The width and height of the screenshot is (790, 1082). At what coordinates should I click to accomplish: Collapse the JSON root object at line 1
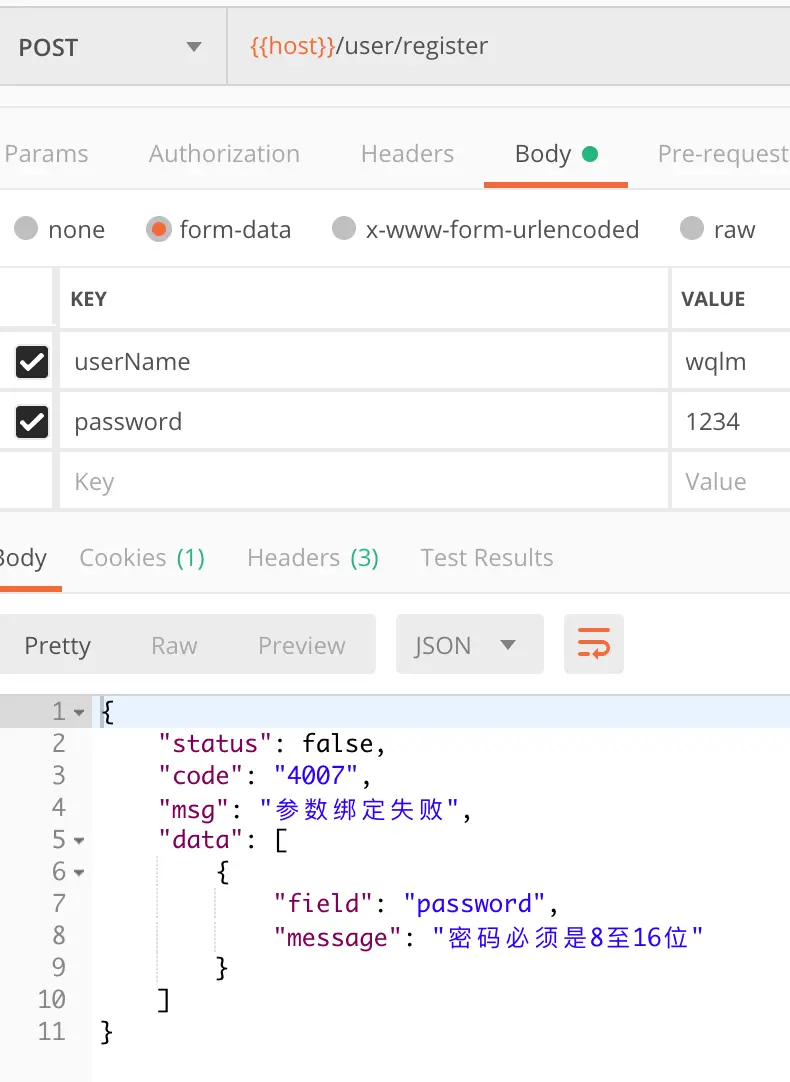click(x=80, y=712)
